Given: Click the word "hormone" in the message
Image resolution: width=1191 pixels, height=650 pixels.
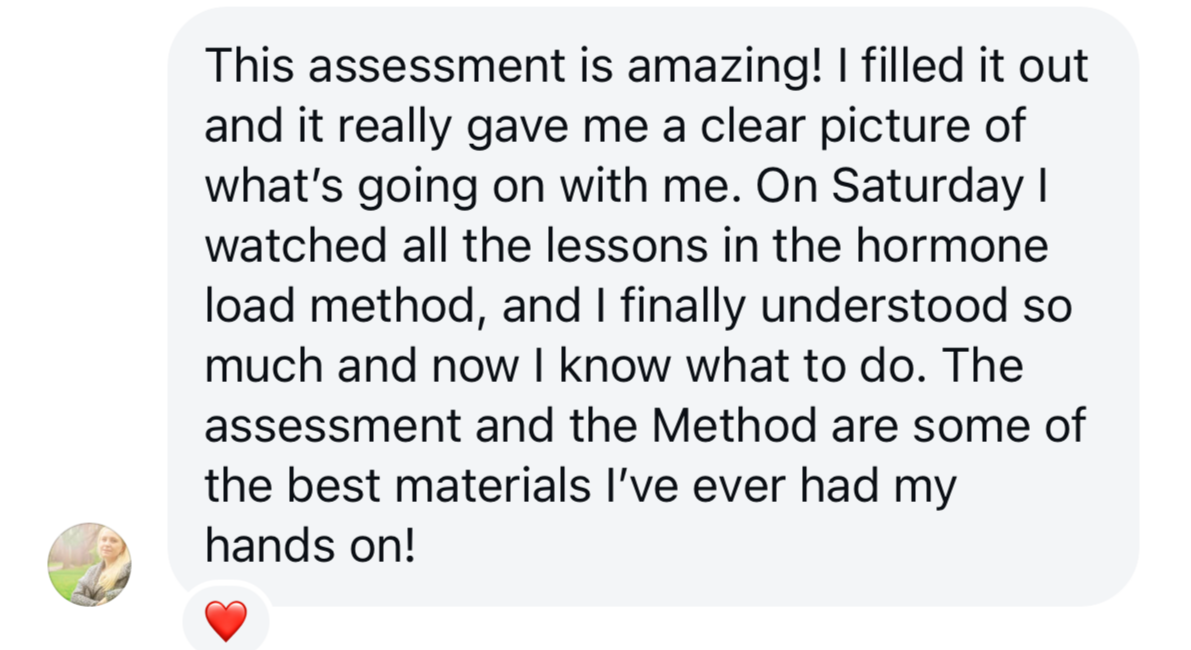Looking at the screenshot, I should coord(952,245).
